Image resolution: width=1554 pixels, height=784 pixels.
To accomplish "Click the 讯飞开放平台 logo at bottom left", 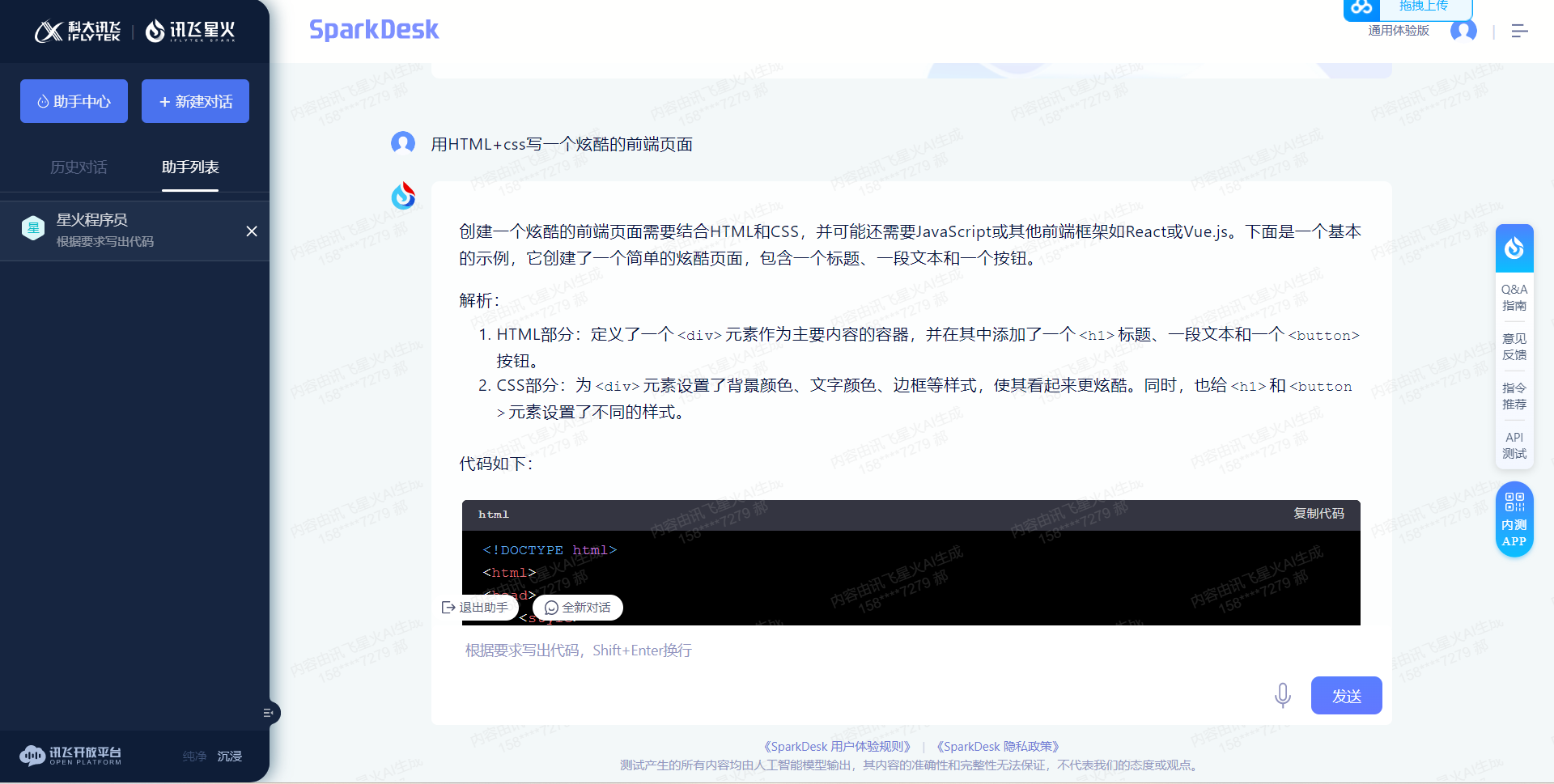I will [70, 756].
